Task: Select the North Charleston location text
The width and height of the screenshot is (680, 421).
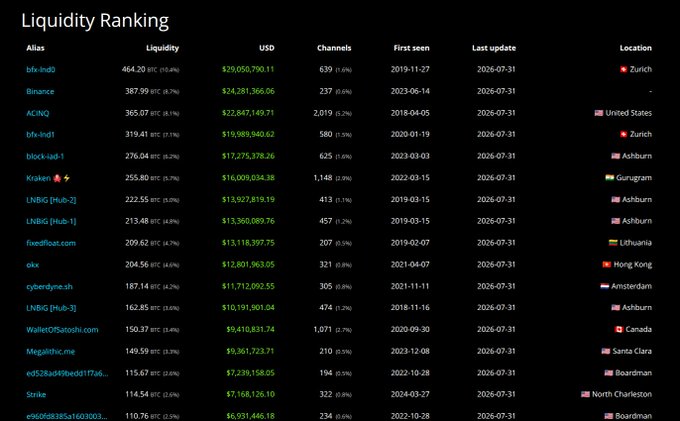Action: [x=622, y=395]
